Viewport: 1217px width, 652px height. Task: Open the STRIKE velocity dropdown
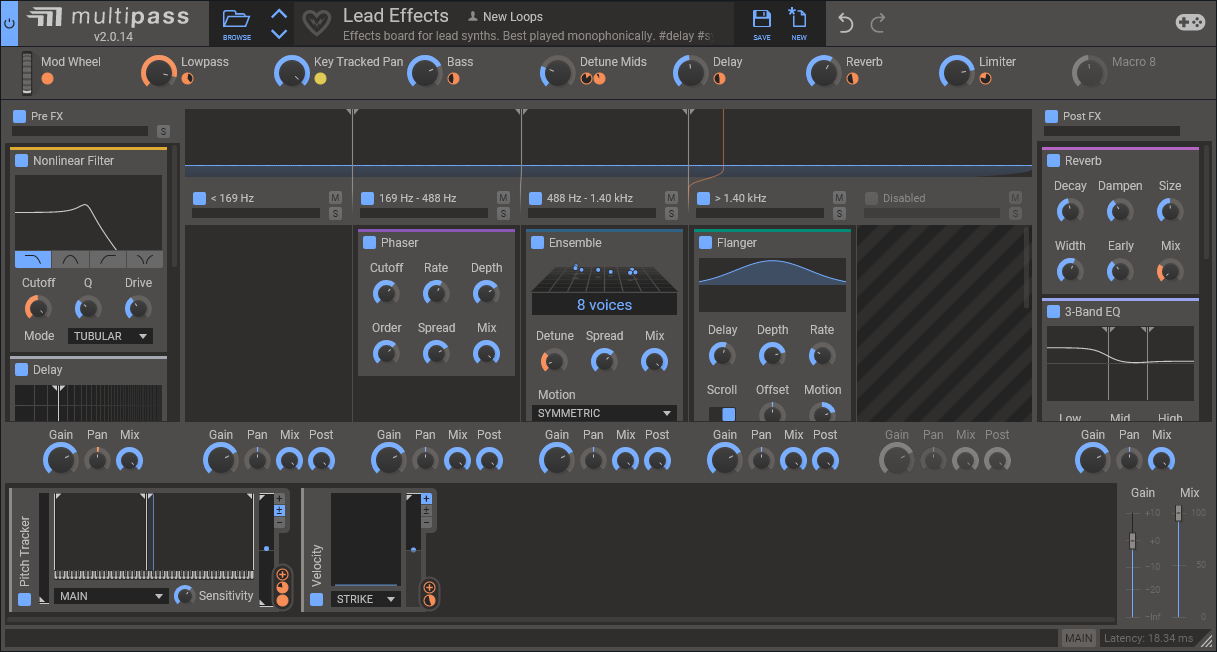365,599
